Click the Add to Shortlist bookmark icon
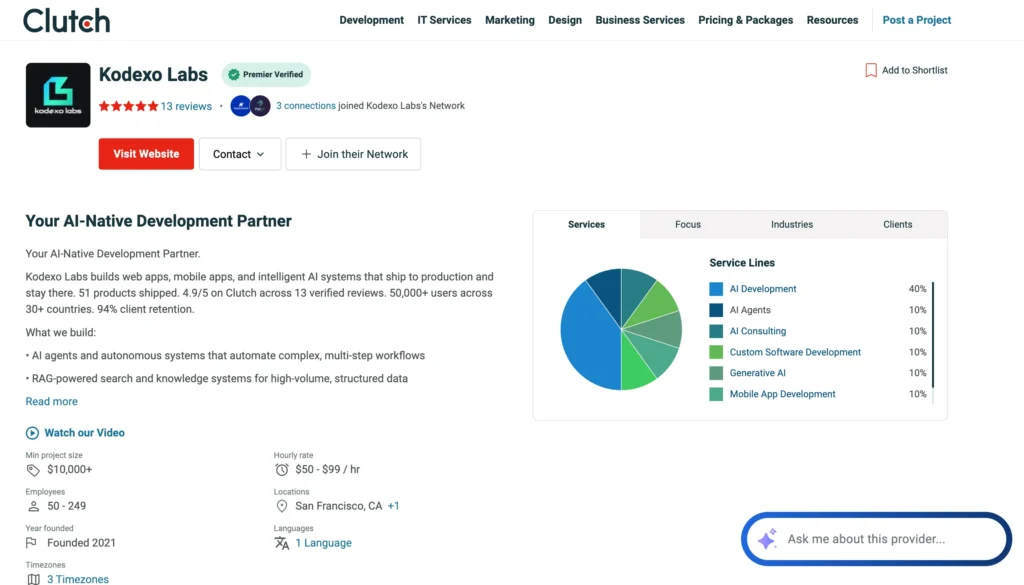The image size is (1024, 585). click(872, 70)
